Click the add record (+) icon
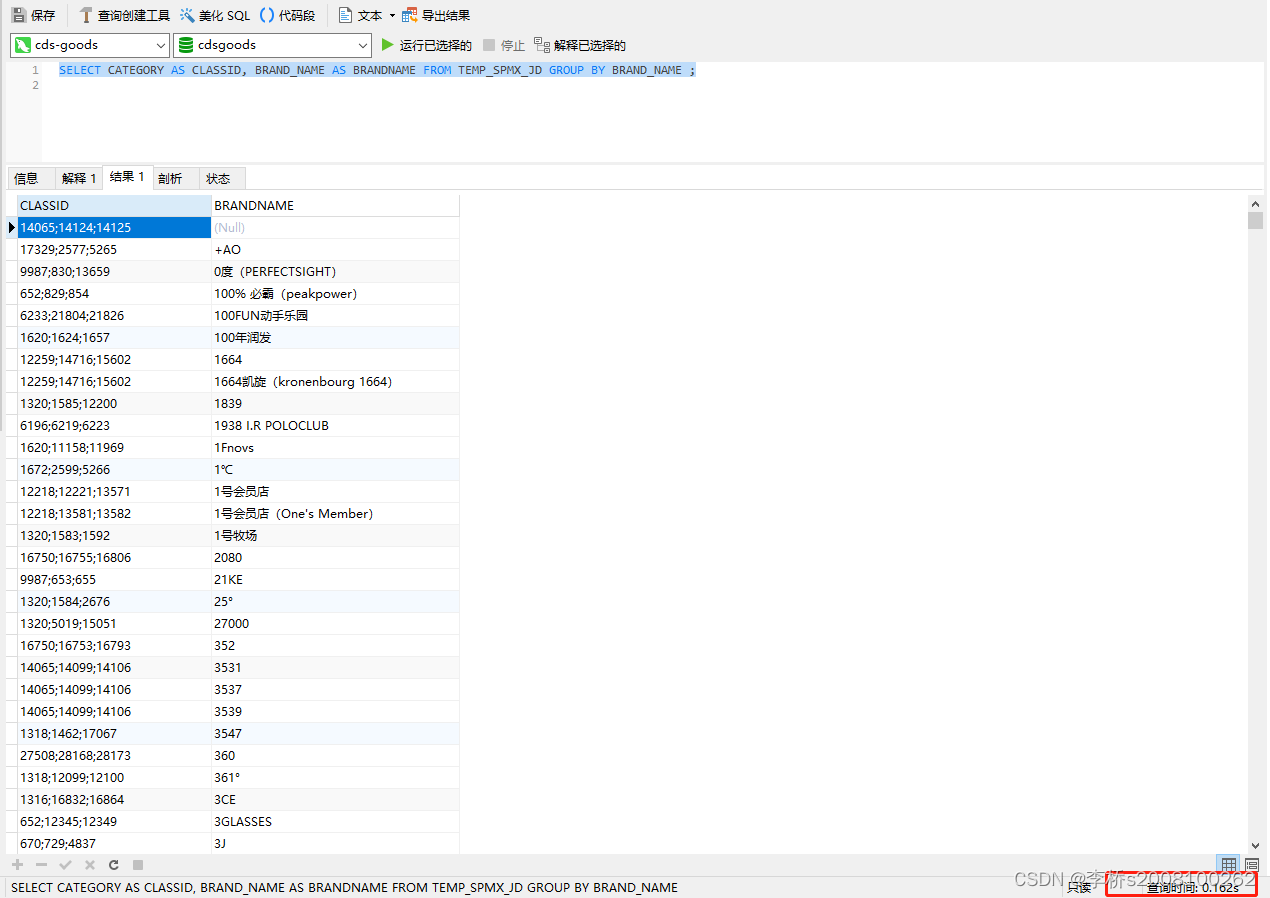 point(17,864)
